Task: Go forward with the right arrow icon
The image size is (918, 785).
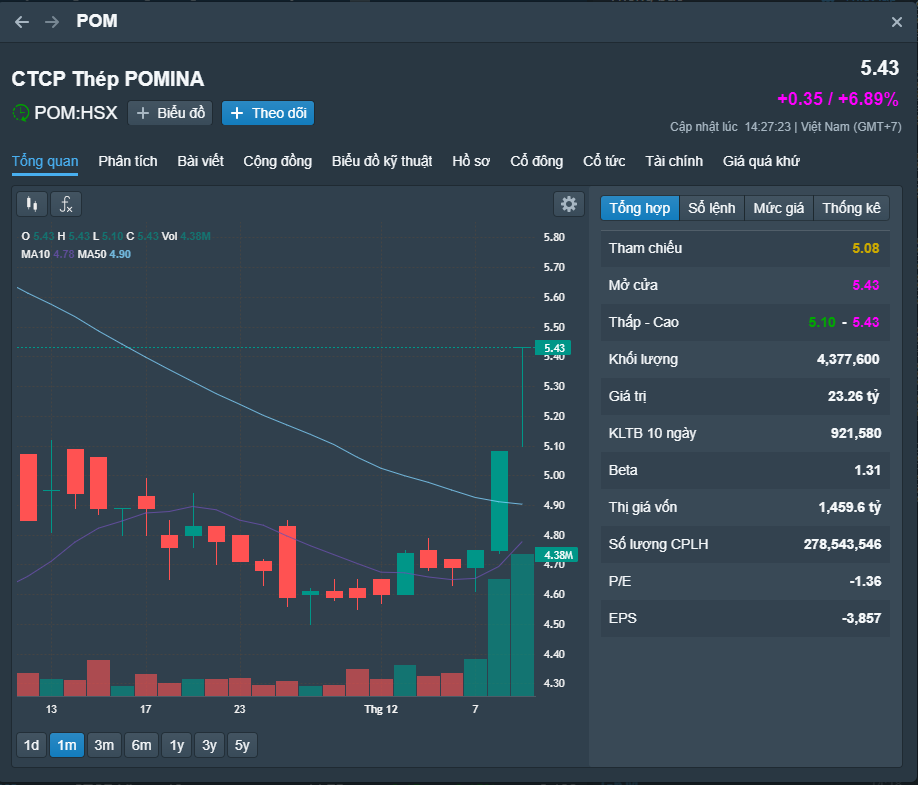Action: pos(52,22)
